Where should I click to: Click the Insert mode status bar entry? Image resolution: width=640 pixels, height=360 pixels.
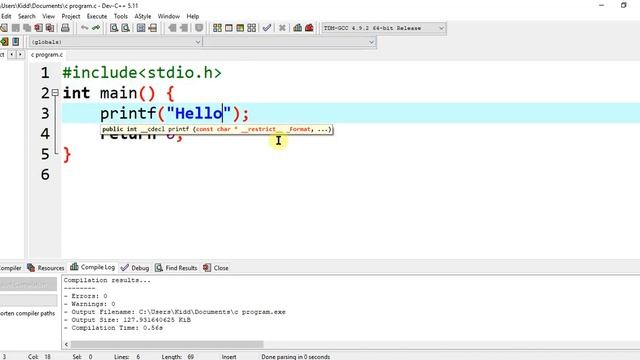(x=229, y=357)
